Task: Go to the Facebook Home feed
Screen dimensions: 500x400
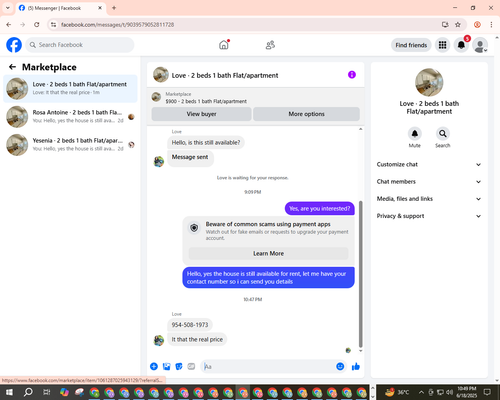Action: pos(224,45)
